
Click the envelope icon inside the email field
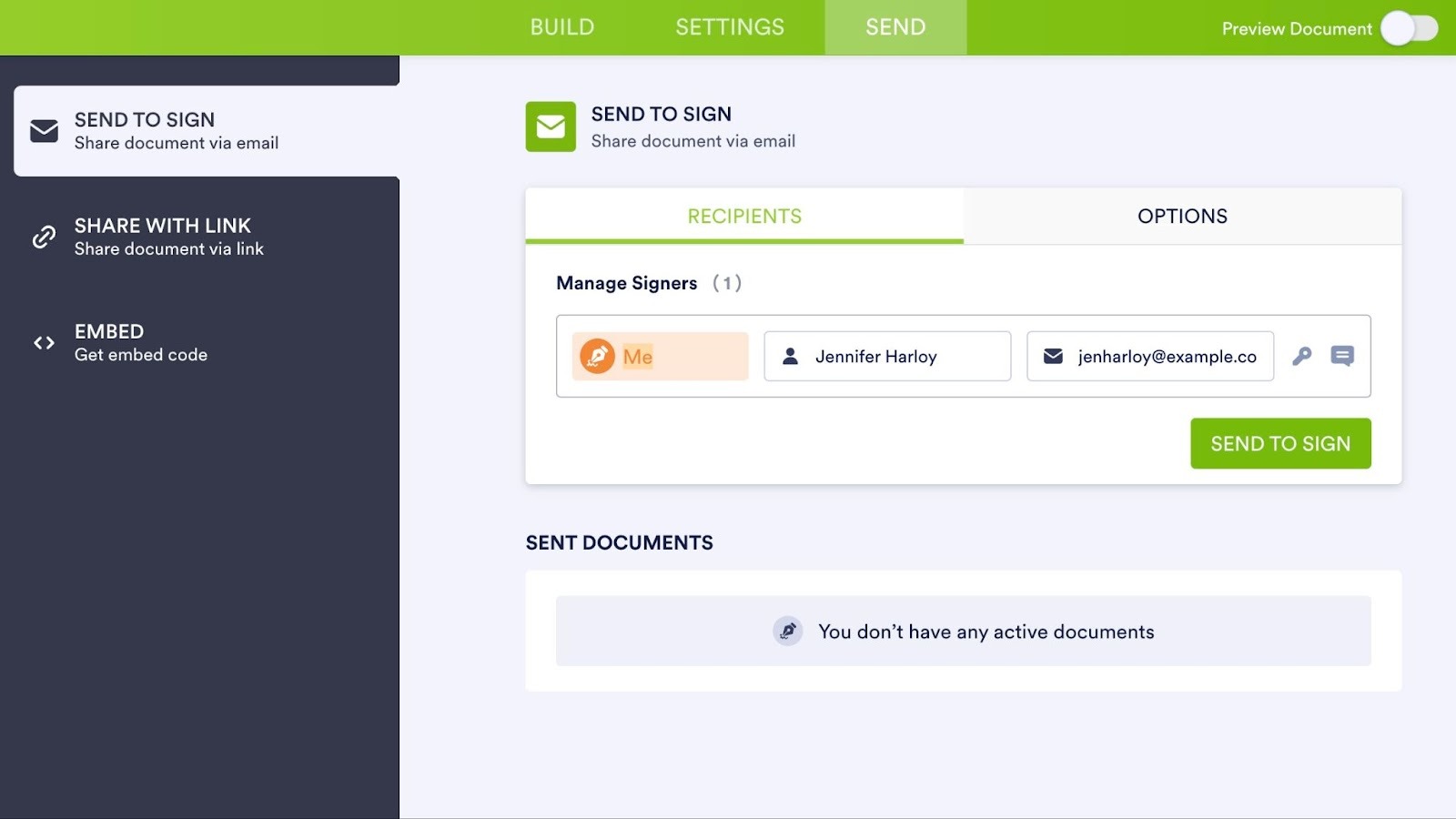(1053, 357)
